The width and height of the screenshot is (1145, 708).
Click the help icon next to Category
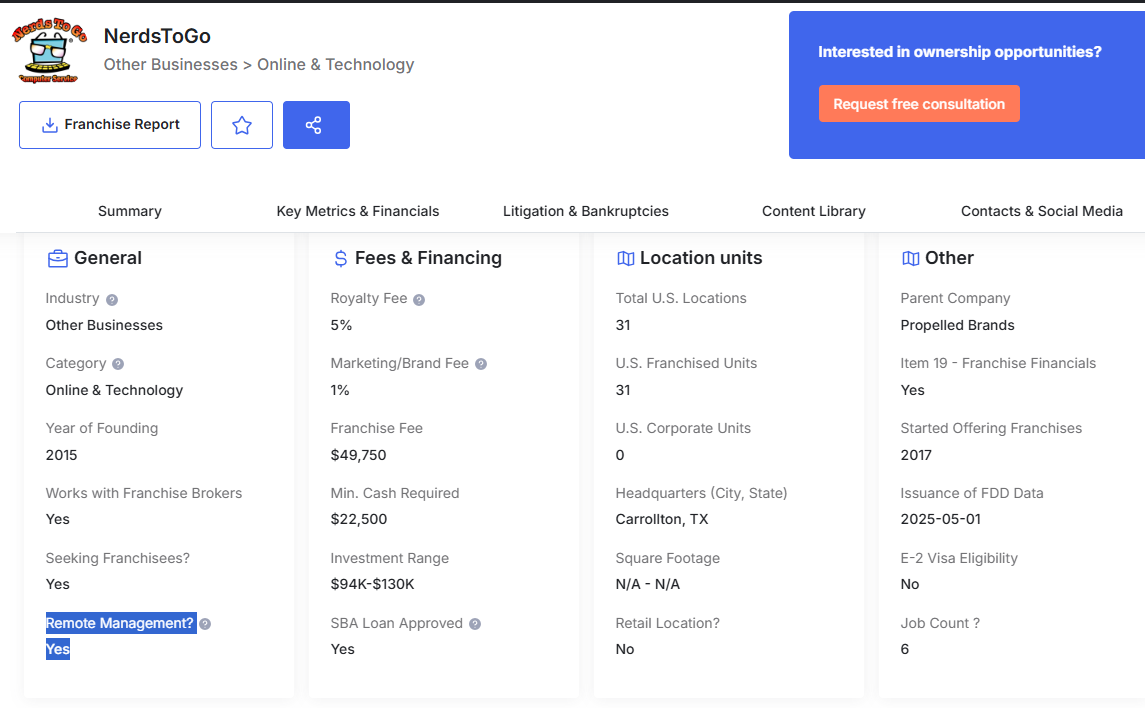click(x=118, y=363)
